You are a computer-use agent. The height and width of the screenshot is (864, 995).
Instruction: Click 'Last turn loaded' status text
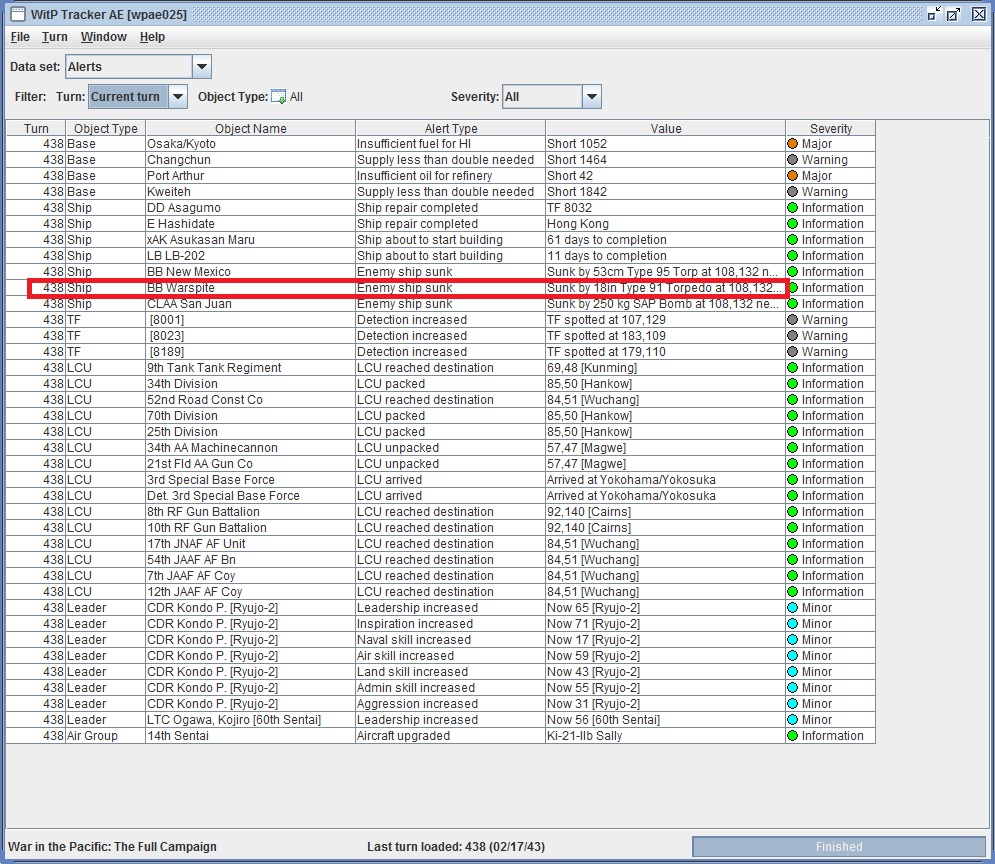coord(456,847)
